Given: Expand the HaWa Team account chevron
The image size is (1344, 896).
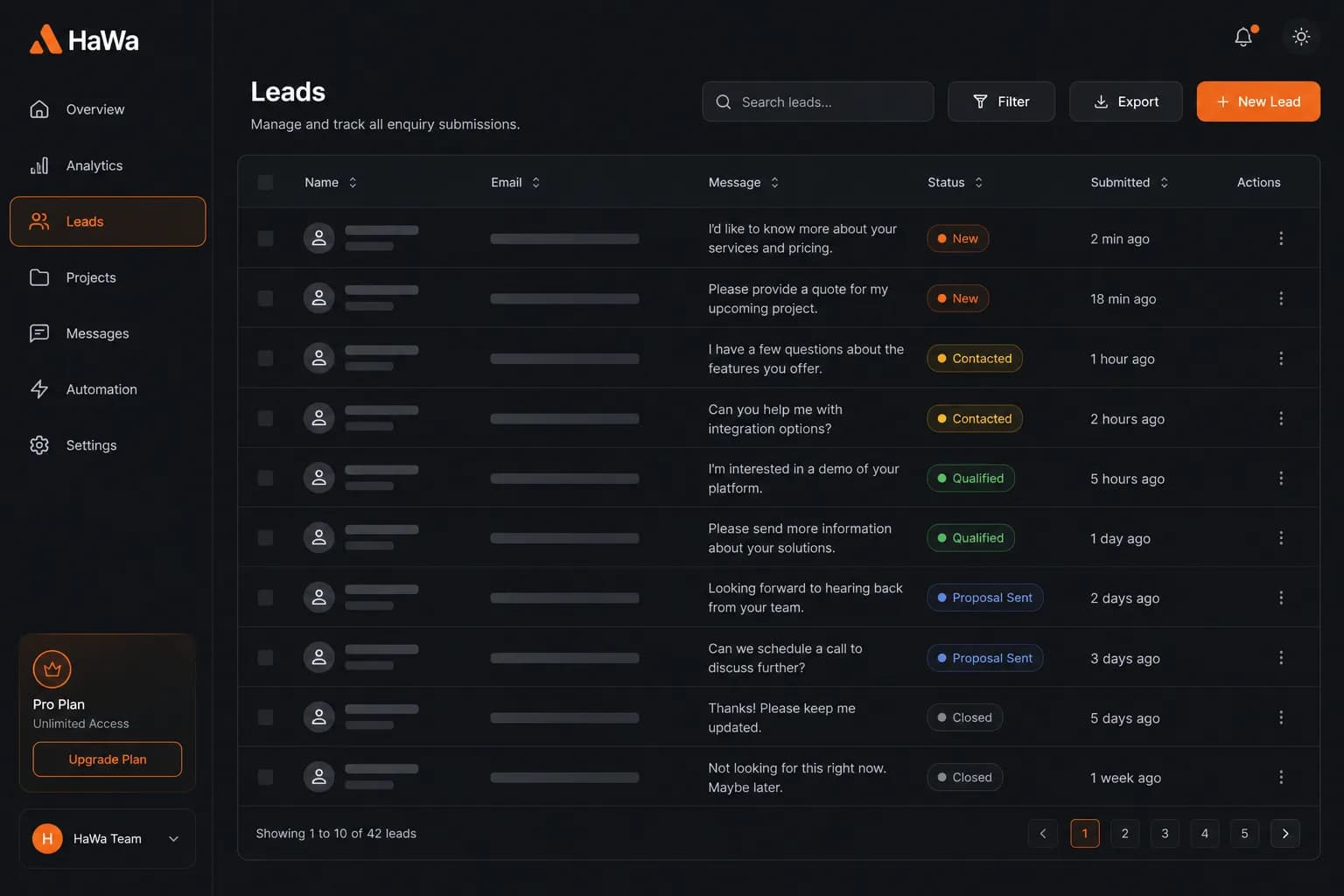Looking at the screenshot, I should (173, 839).
